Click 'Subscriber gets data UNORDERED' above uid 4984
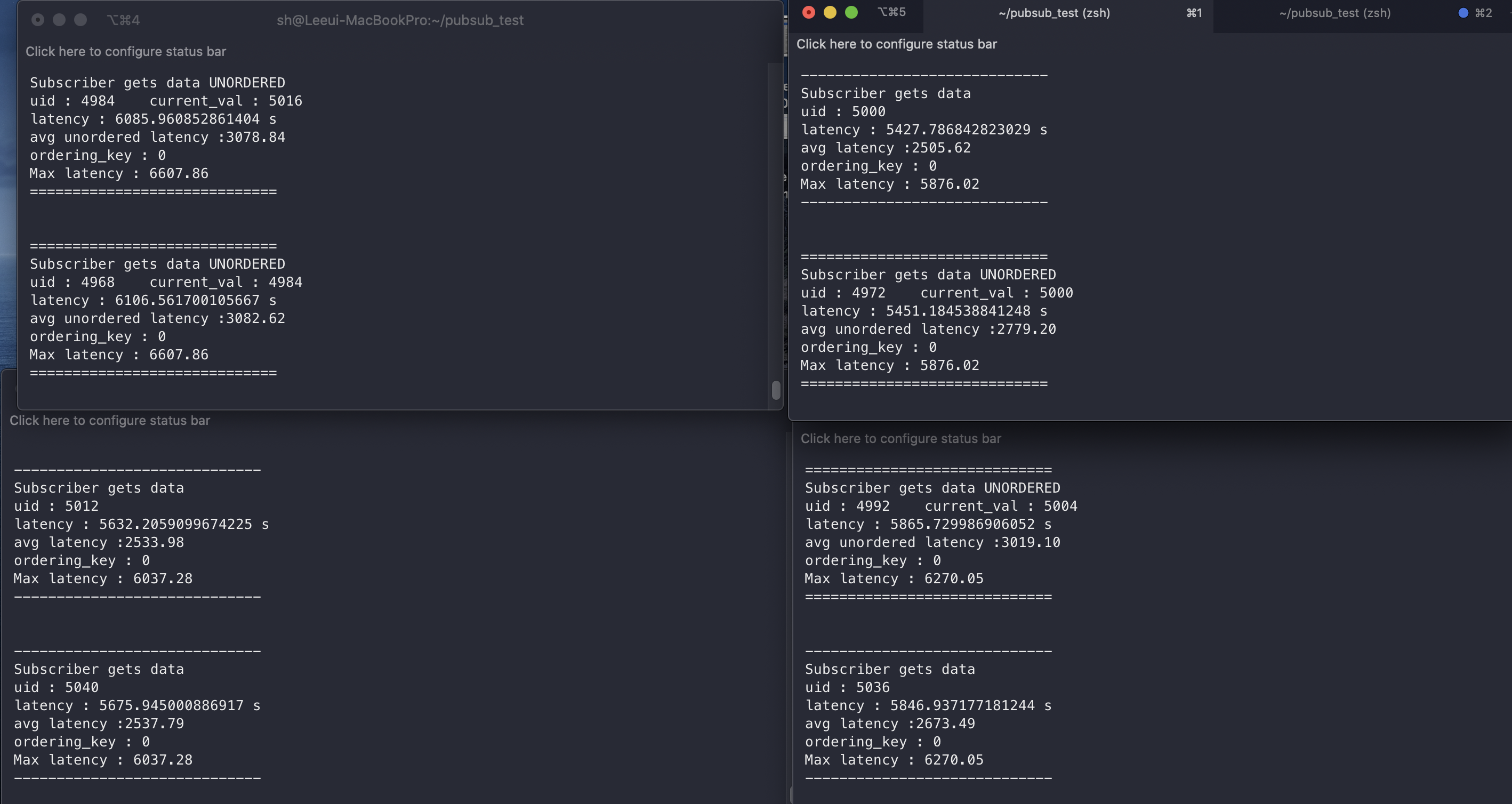The height and width of the screenshot is (804, 1512). 157,83
